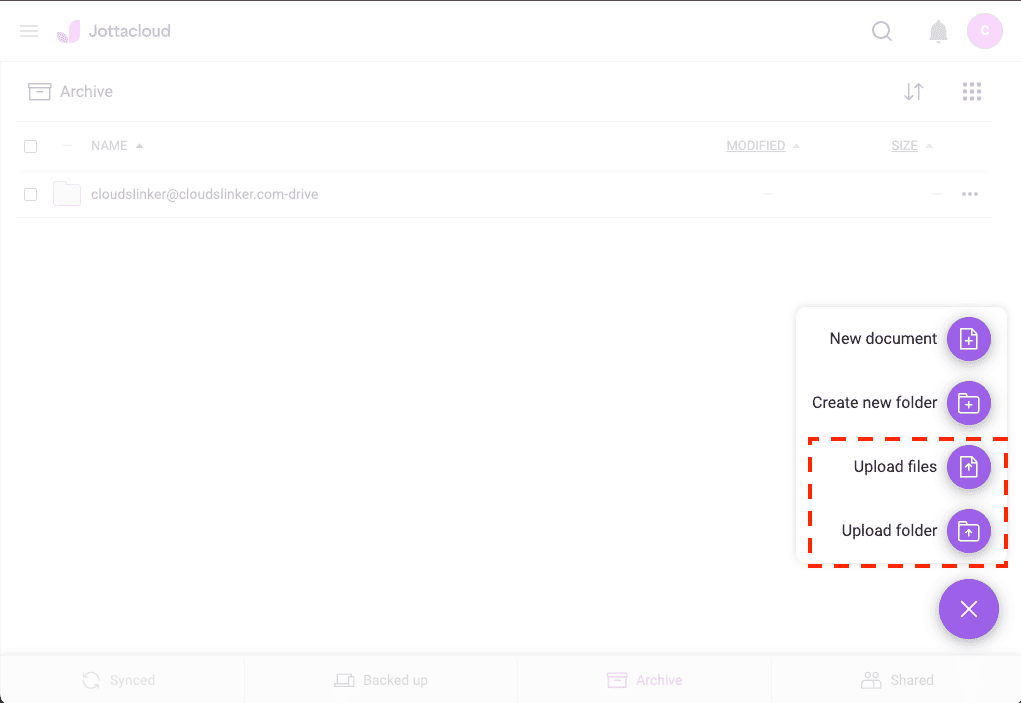1021x703 pixels.
Task: Switch to the Synced tab
Action: [119, 680]
